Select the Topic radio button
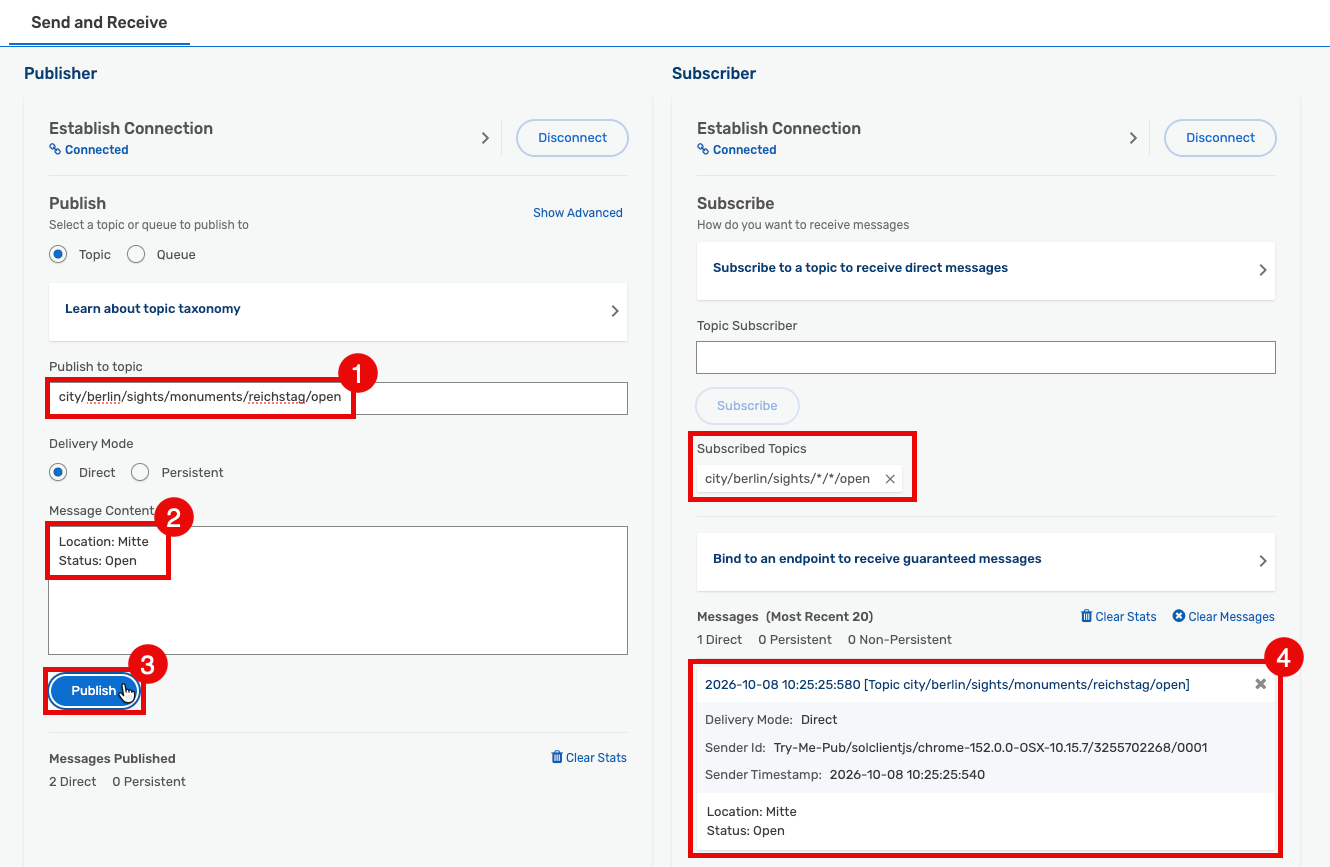Viewport: 1330px width, 867px height. [x=59, y=255]
